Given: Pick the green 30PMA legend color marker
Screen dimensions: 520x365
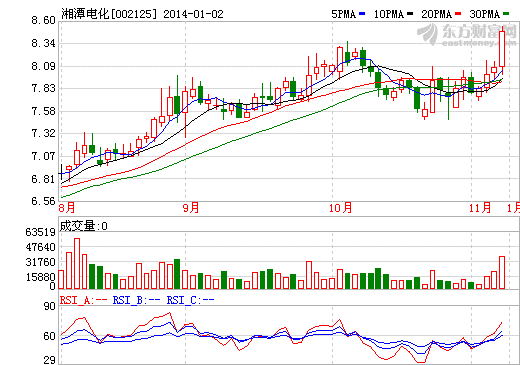Looking at the screenshot, I should 506,14.
